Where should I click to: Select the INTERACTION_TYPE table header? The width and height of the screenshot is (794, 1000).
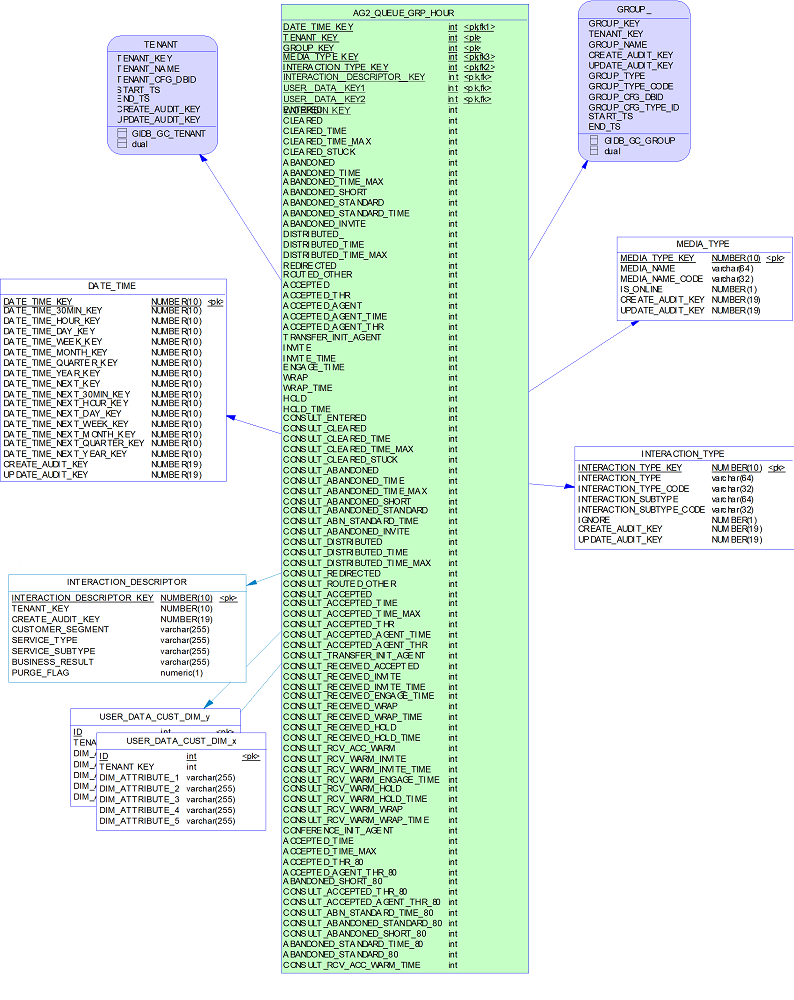[683, 453]
